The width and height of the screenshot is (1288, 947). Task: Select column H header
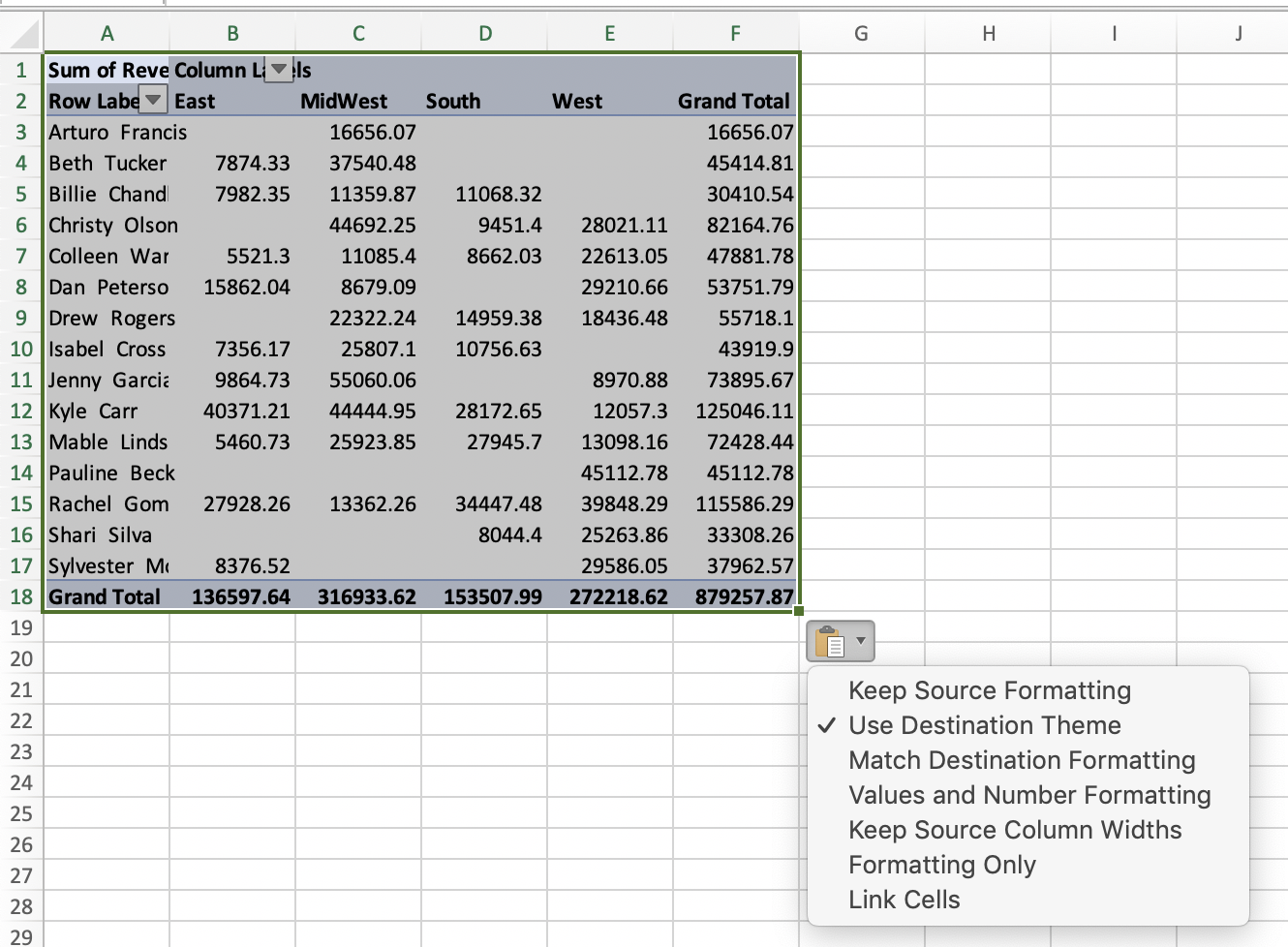tap(988, 33)
